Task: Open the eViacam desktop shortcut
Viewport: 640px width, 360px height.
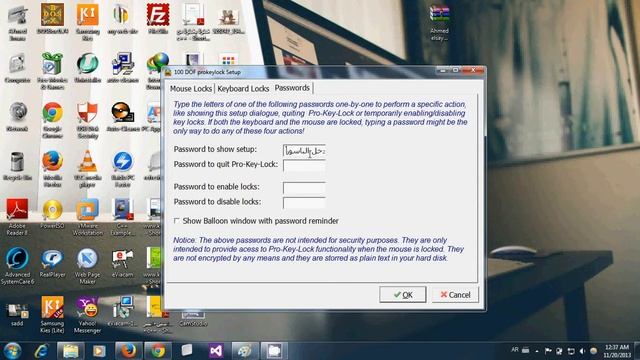Action: coord(122,263)
